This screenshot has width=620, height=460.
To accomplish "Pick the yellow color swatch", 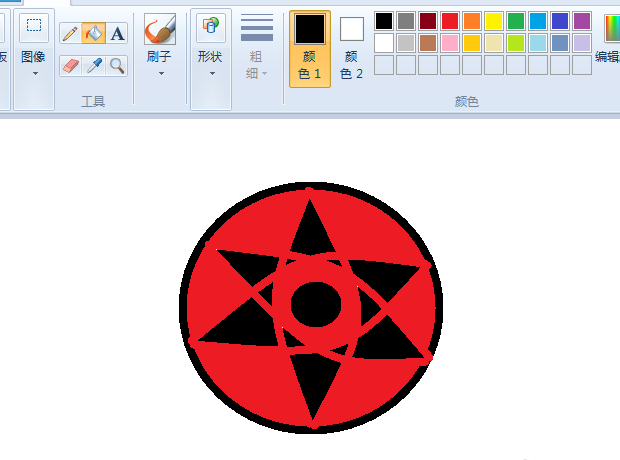I will [494, 21].
